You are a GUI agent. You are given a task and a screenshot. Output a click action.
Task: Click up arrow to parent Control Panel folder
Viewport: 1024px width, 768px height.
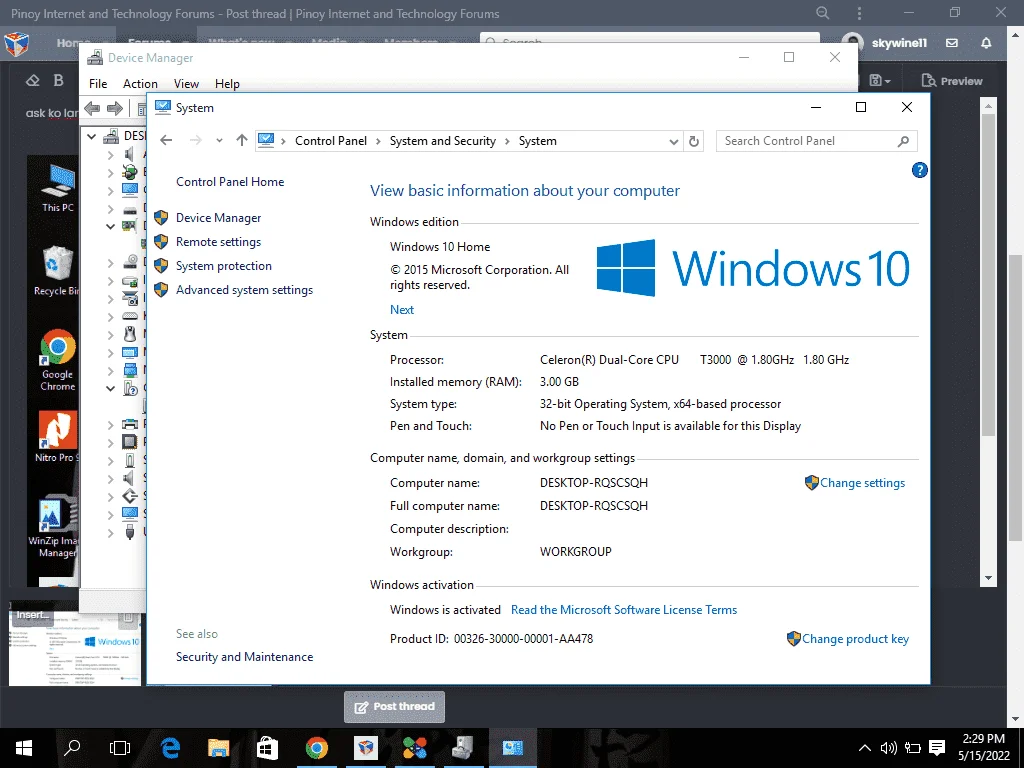tap(242, 140)
